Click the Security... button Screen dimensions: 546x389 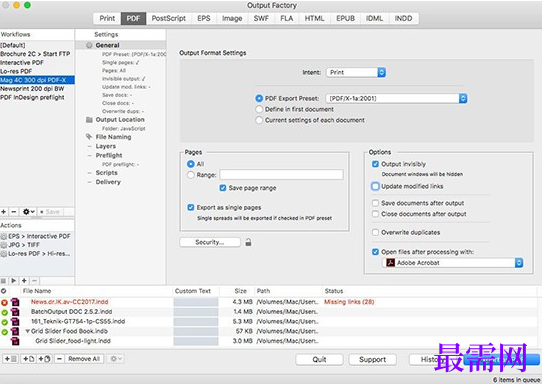tap(210, 242)
